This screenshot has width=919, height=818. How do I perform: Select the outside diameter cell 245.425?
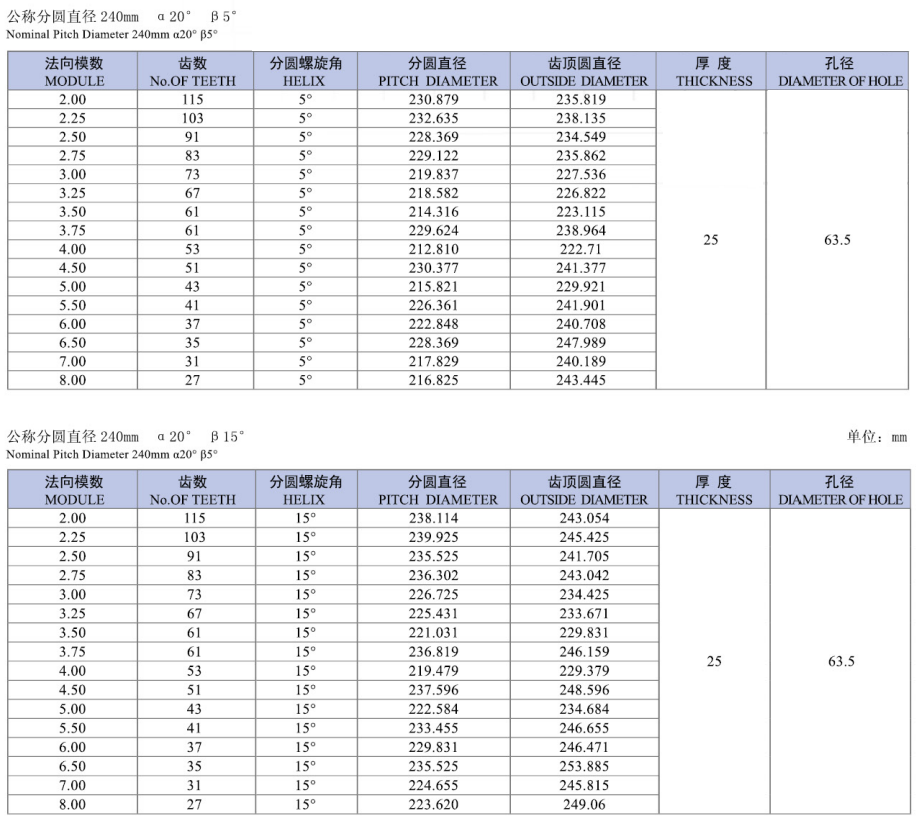(x=584, y=537)
